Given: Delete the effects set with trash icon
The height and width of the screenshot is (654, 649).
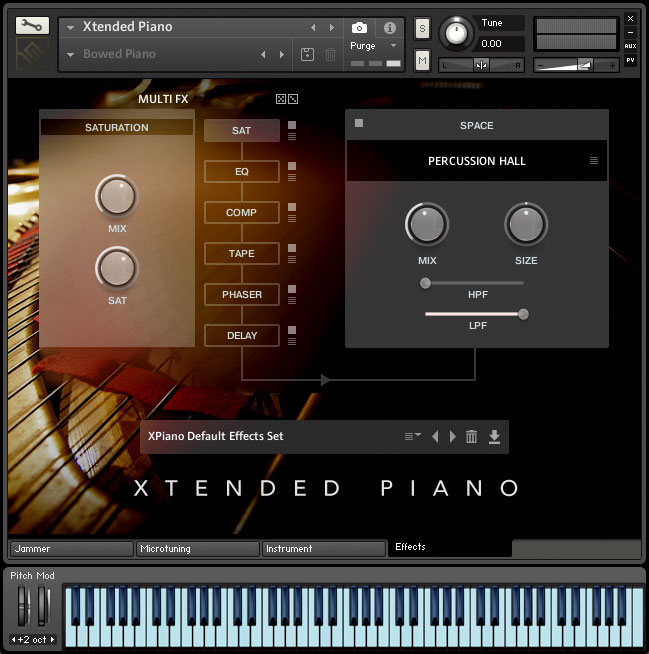Looking at the screenshot, I should point(471,437).
